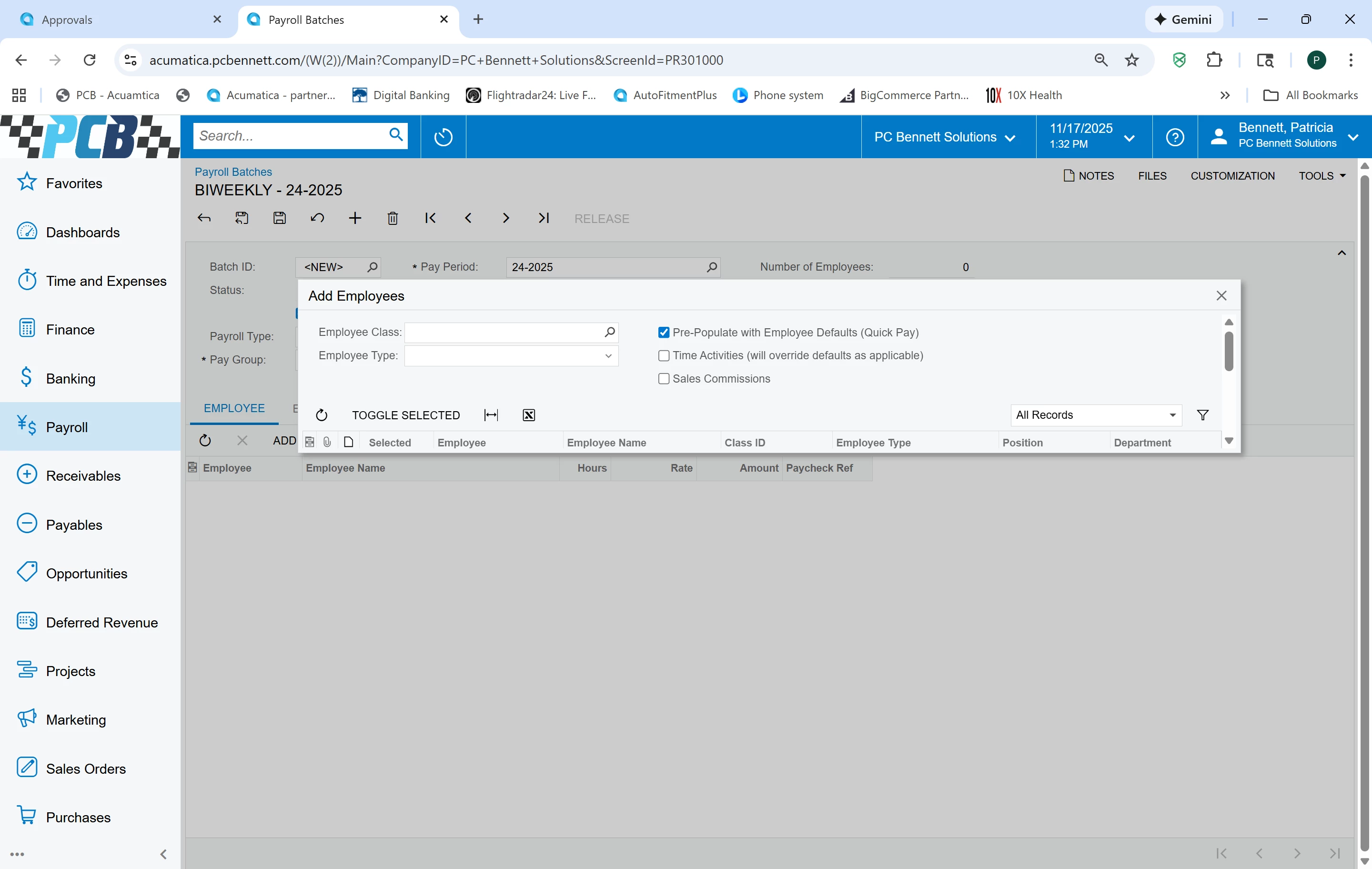Click the Save and Close toolbar icon
The image size is (1372, 869).
tap(242, 218)
